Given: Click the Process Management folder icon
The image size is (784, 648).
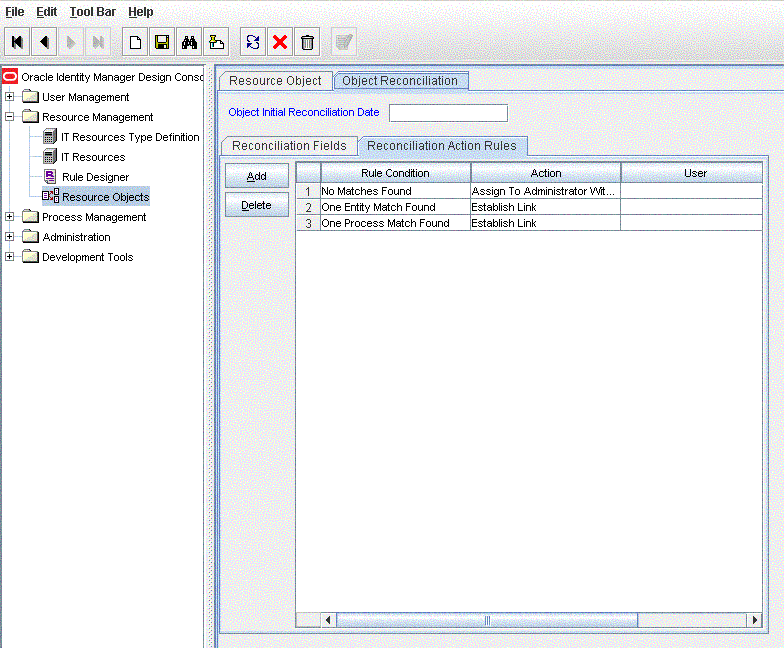Looking at the screenshot, I should pyautogui.click(x=30, y=216).
